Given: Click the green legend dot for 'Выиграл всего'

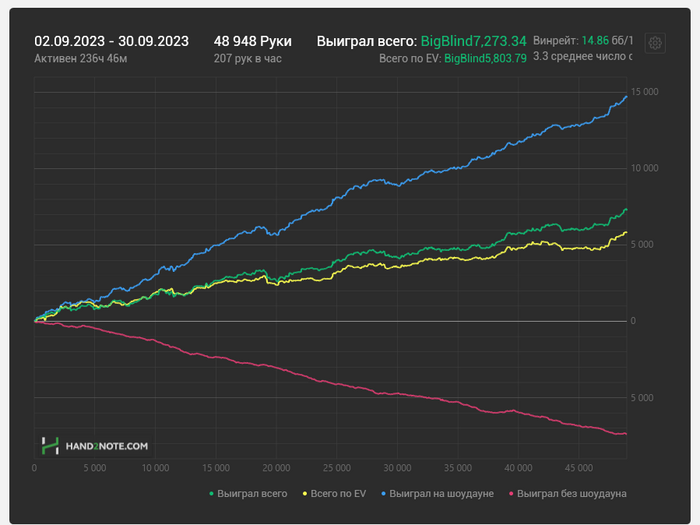Looking at the screenshot, I should pos(212,494).
